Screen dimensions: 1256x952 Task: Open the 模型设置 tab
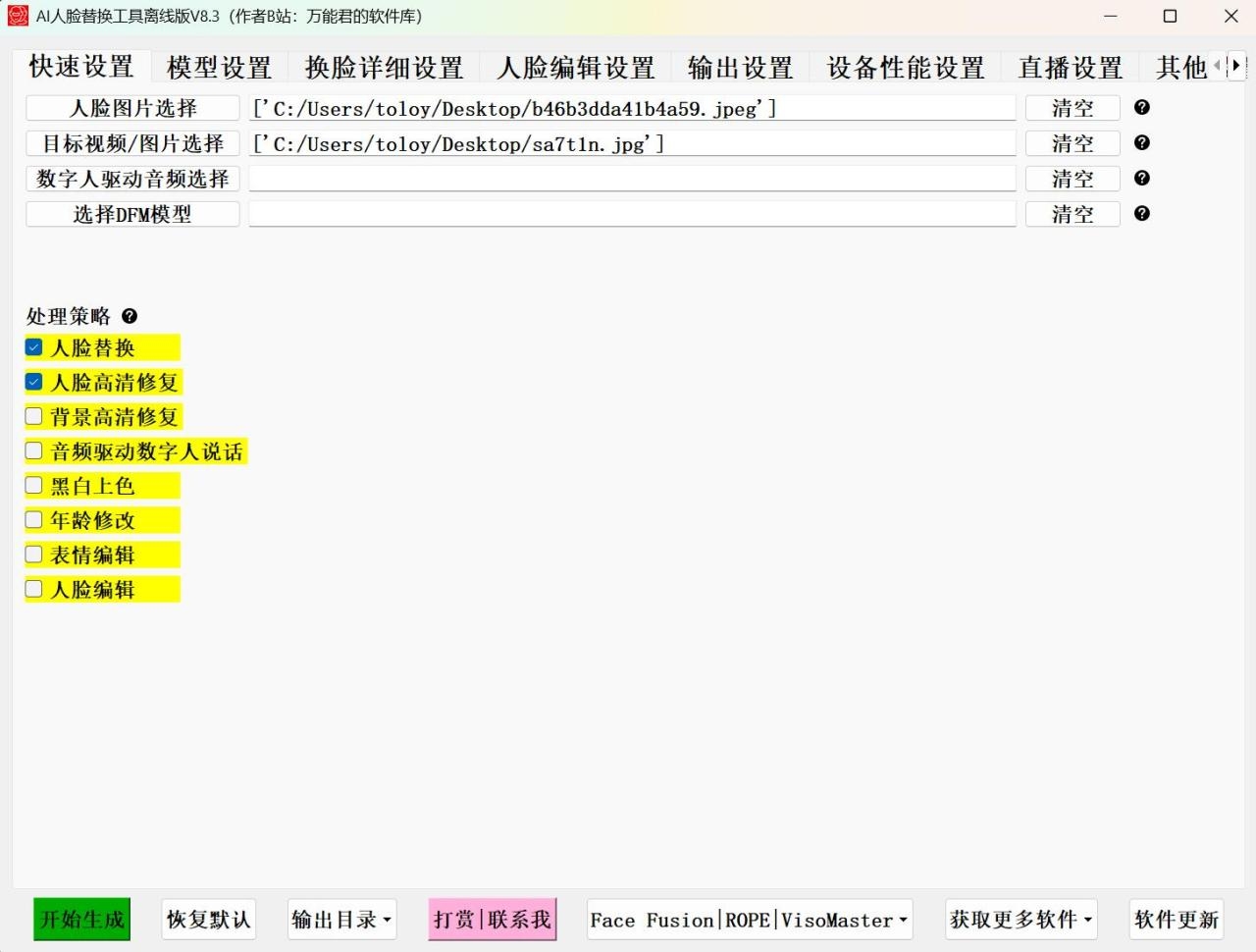220,67
